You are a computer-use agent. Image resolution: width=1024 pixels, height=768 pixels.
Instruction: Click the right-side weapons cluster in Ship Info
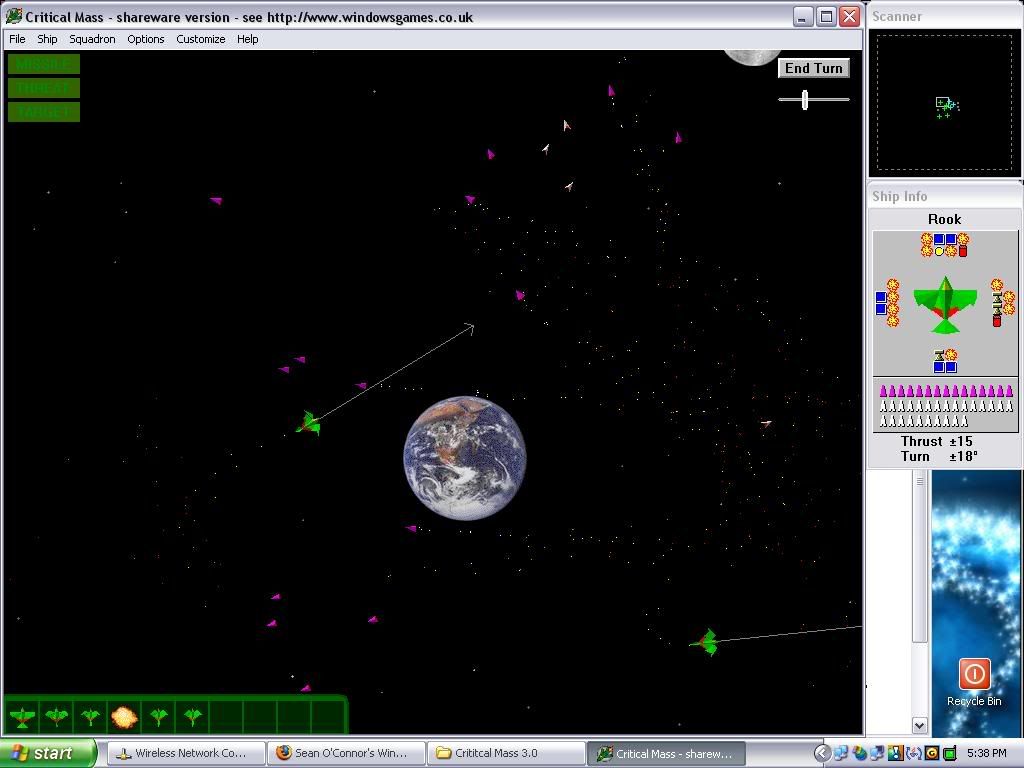point(1002,303)
